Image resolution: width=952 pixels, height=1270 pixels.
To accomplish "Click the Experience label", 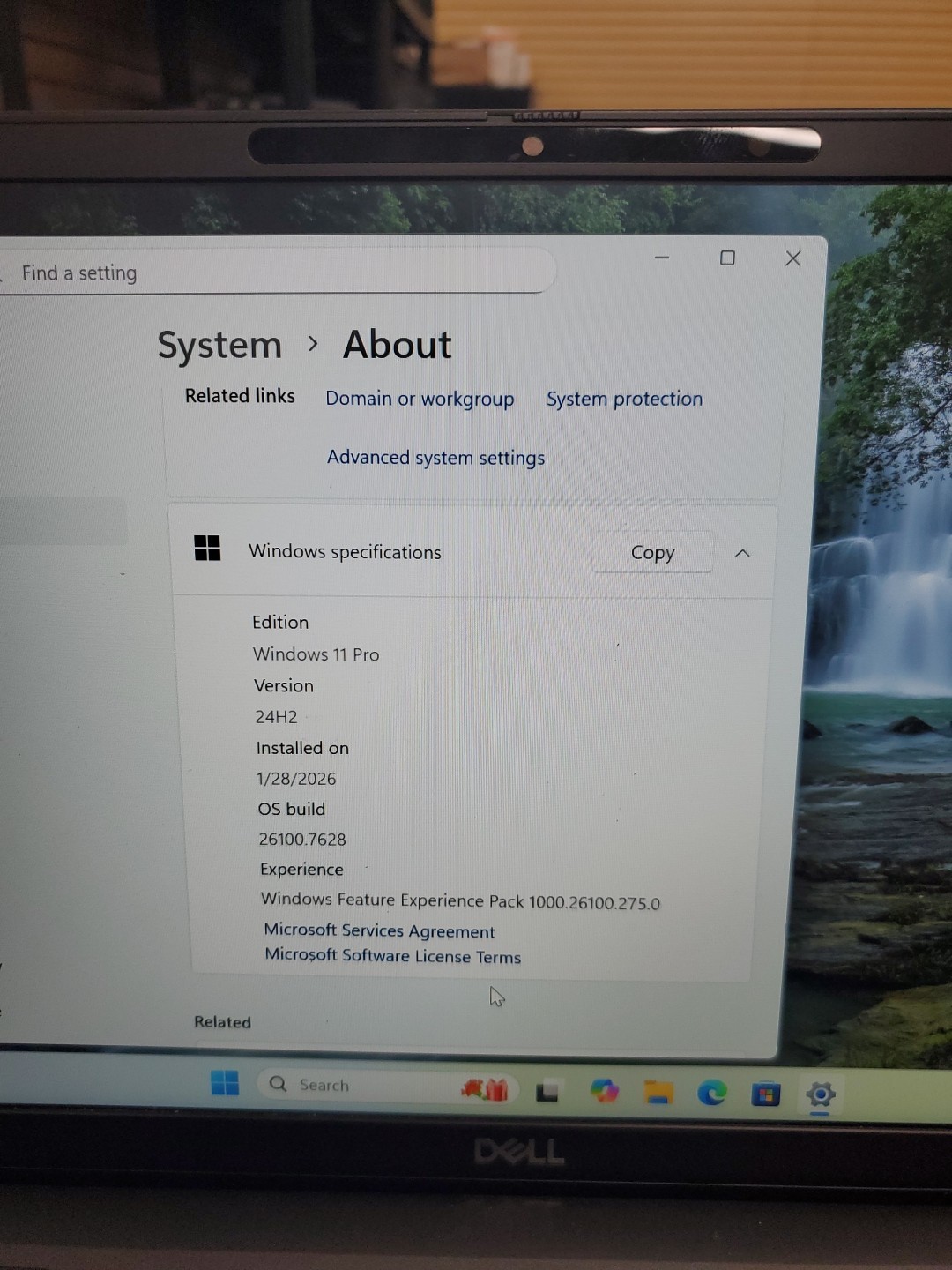I will [x=301, y=870].
